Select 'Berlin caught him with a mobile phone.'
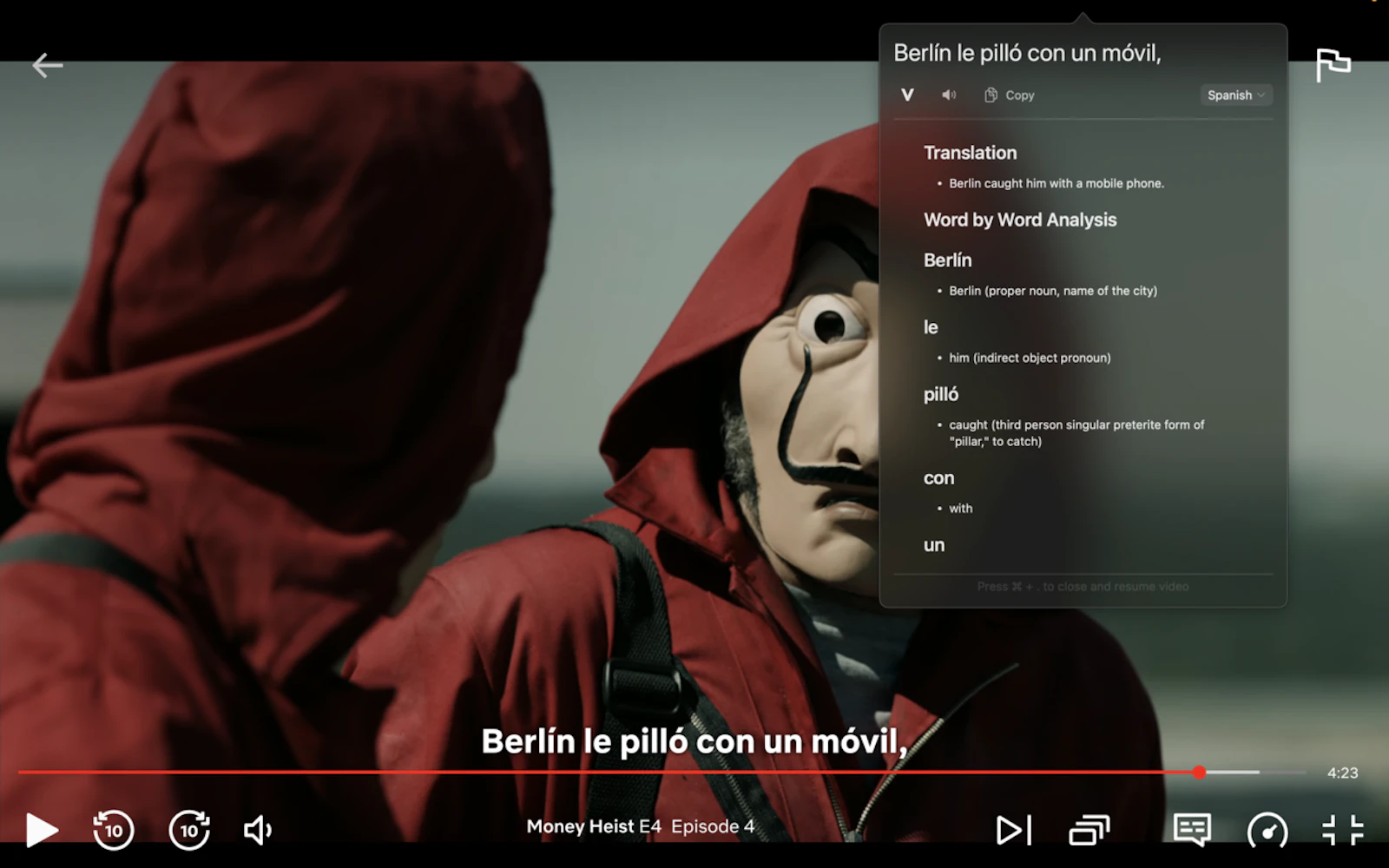The width and height of the screenshot is (1389, 868). tap(1057, 183)
